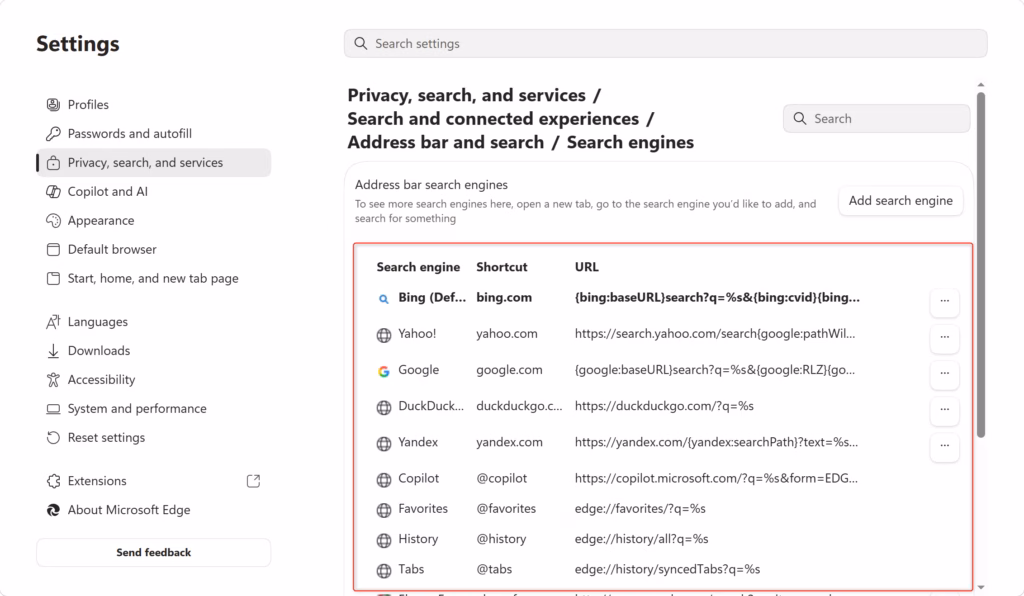Click the System and performance laptop icon
The width and height of the screenshot is (1024, 596).
tap(53, 409)
